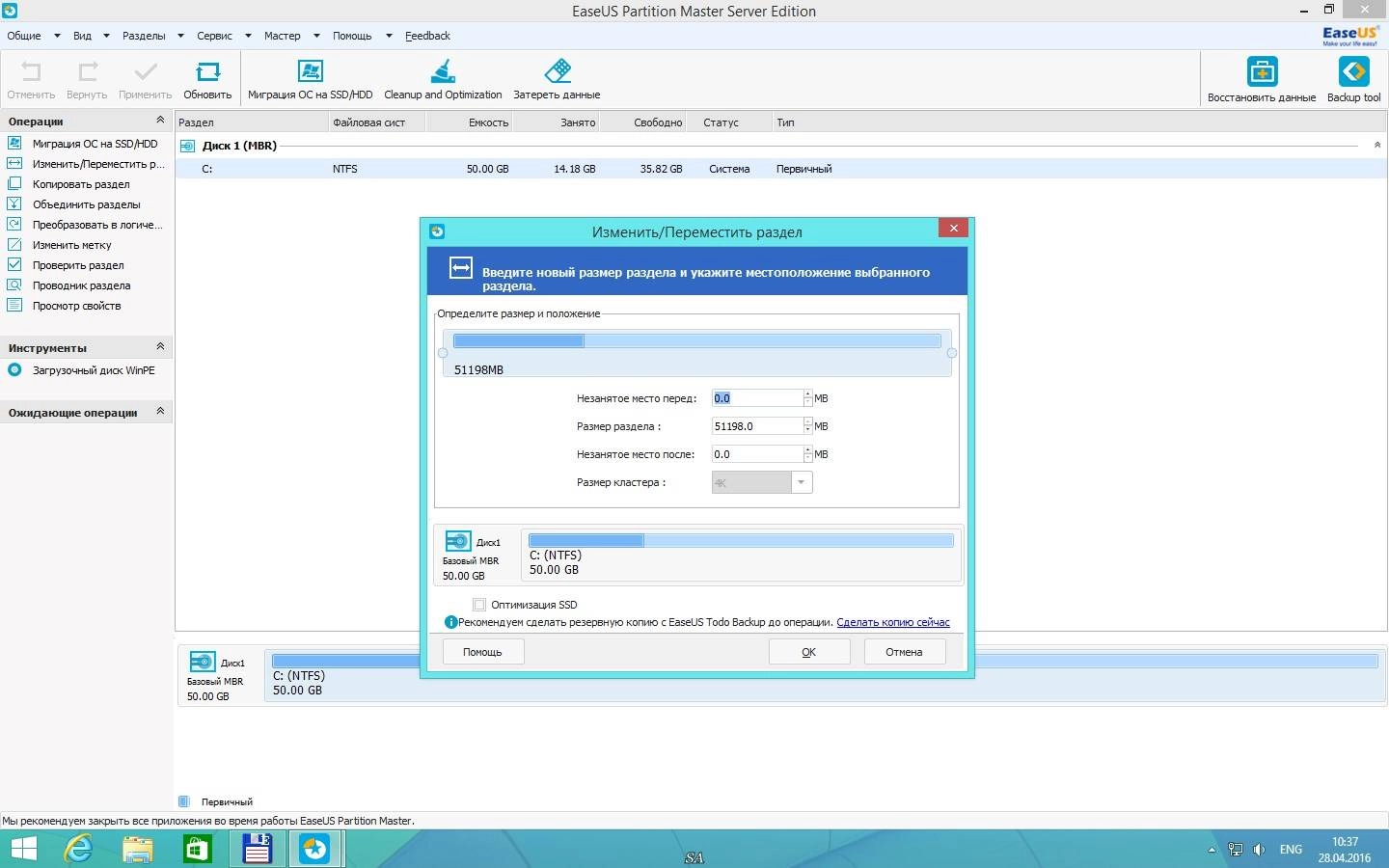
Task: Choose Копировать раздел in sidebar
Action: pyautogui.click(x=81, y=184)
